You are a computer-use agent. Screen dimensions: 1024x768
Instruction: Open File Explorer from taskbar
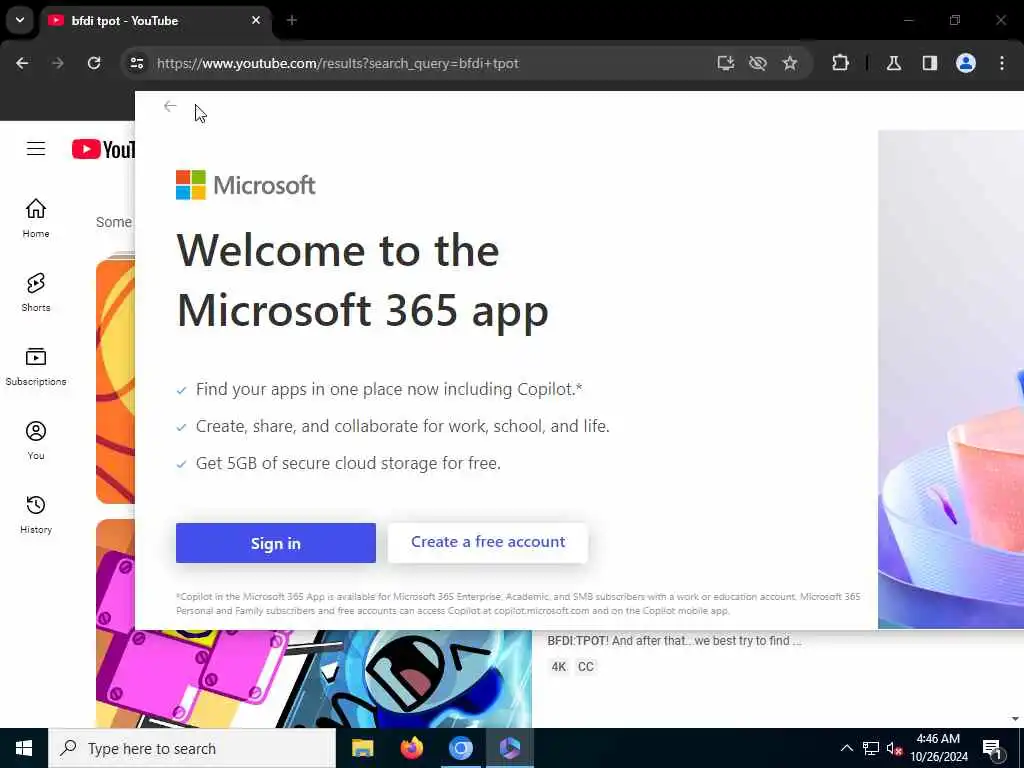pyautogui.click(x=362, y=748)
